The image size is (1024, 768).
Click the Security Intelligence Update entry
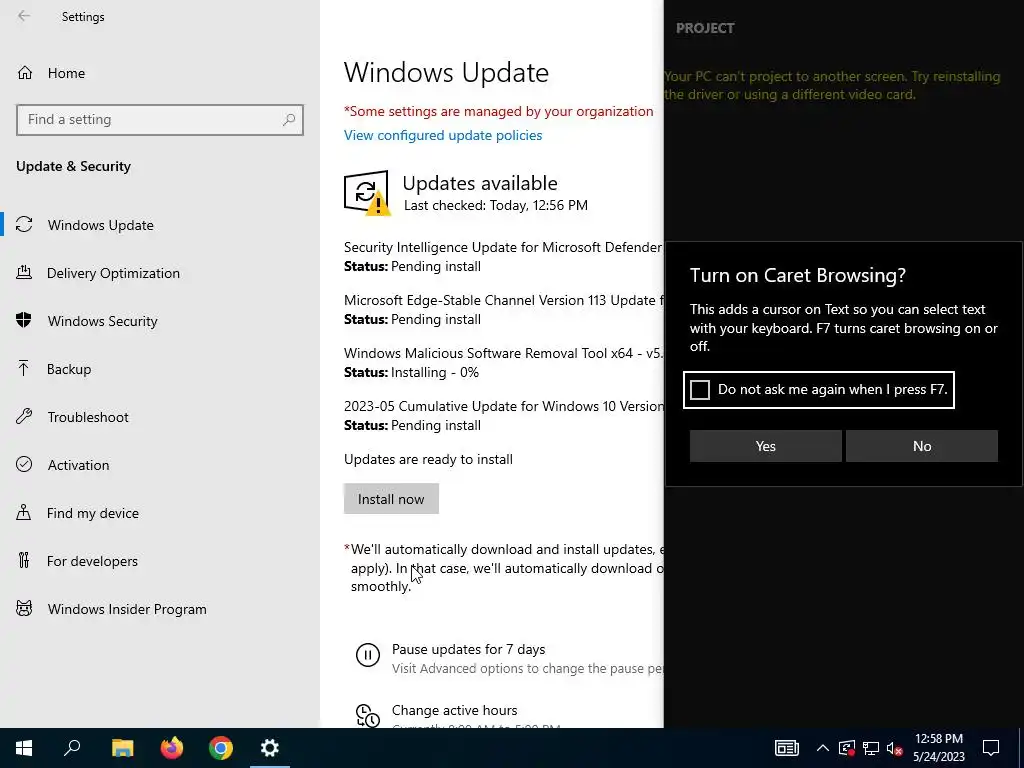pos(503,248)
